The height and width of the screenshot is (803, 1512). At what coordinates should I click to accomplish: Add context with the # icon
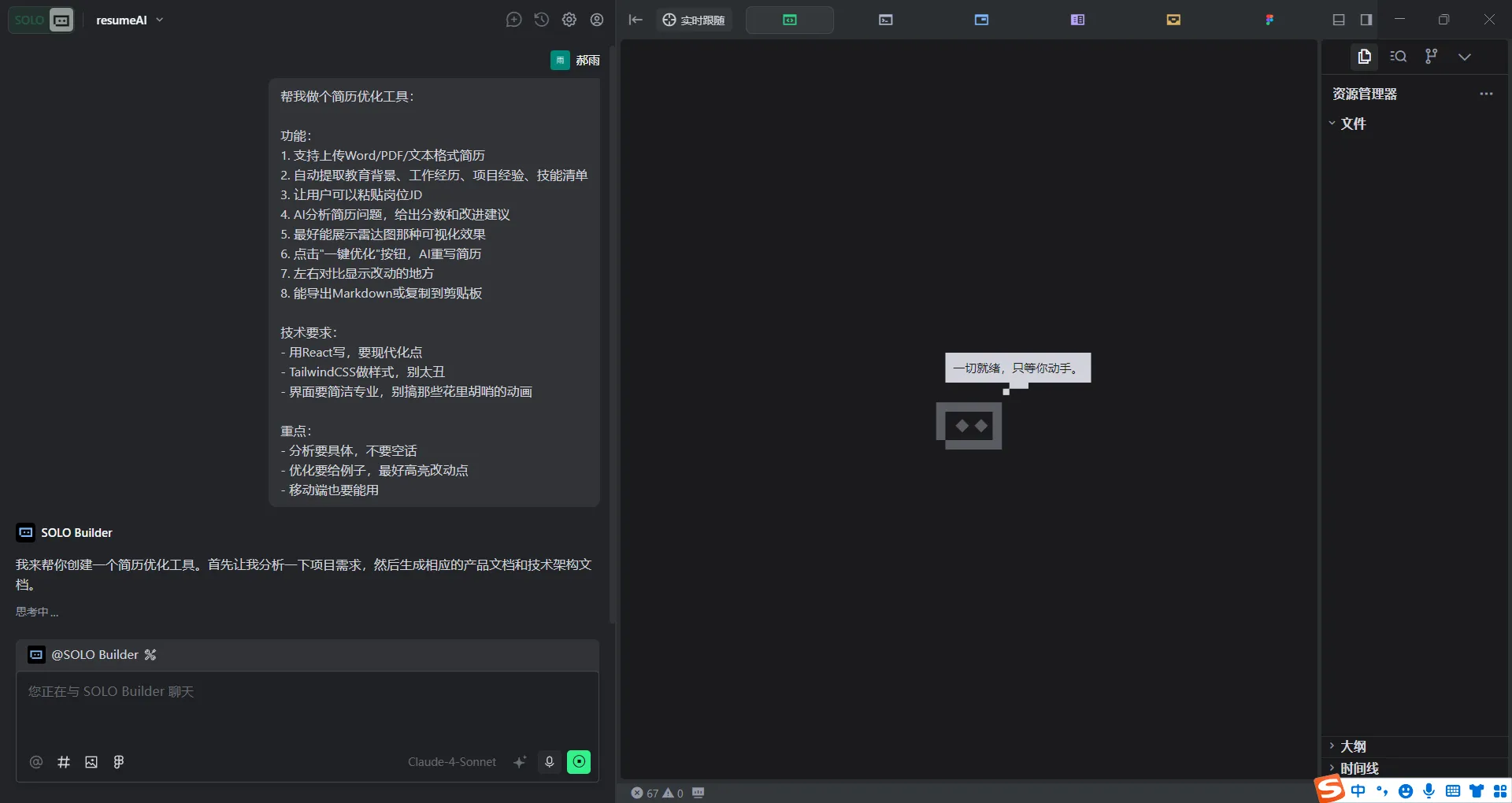(x=64, y=762)
